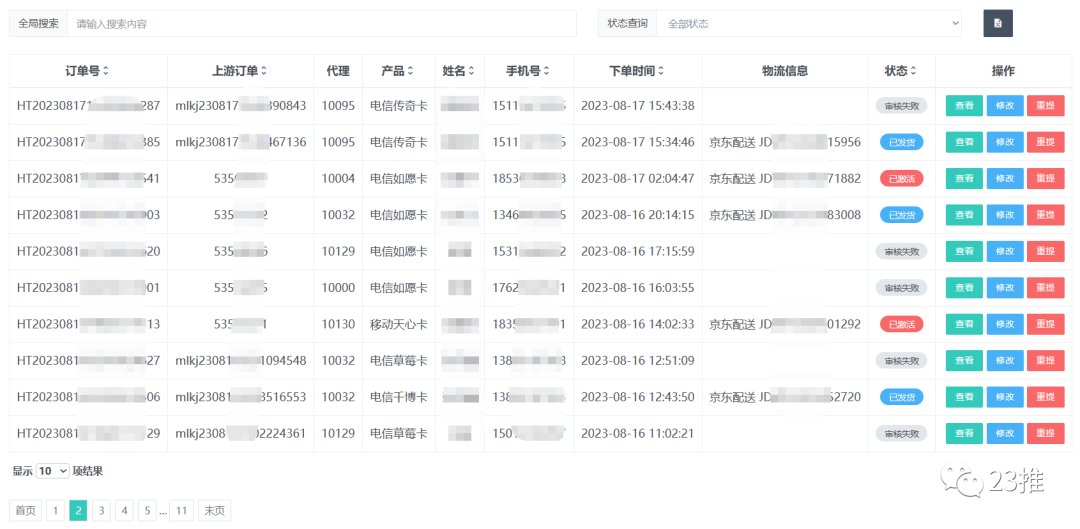Image resolution: width=1080 pixels, height=529 pixels.
Task: Go to 首页 first page
Action: coord(25,510)
